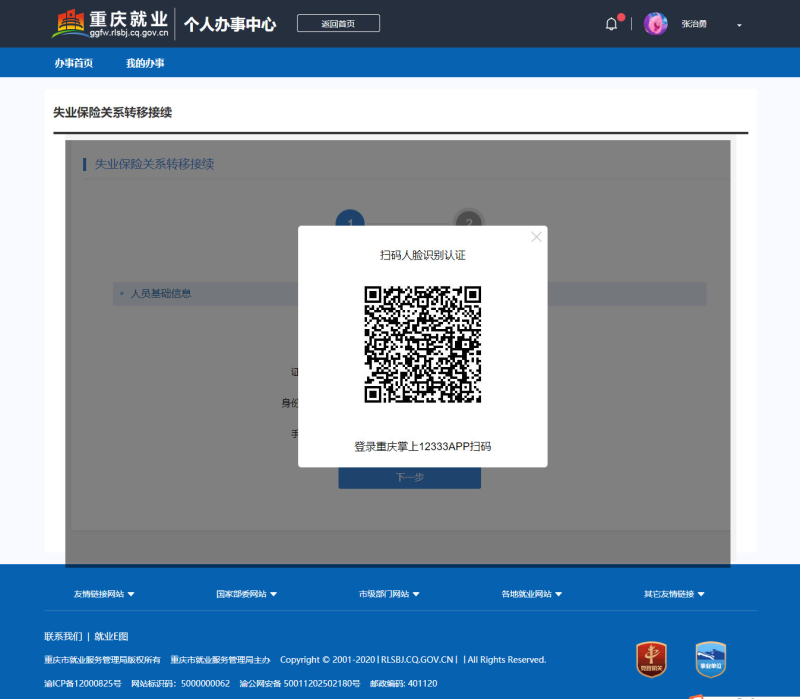The height and width of the screenshot is (699, 800).
Task: Click the 渝ICP备12000825号 link
Action: point(83,683)
